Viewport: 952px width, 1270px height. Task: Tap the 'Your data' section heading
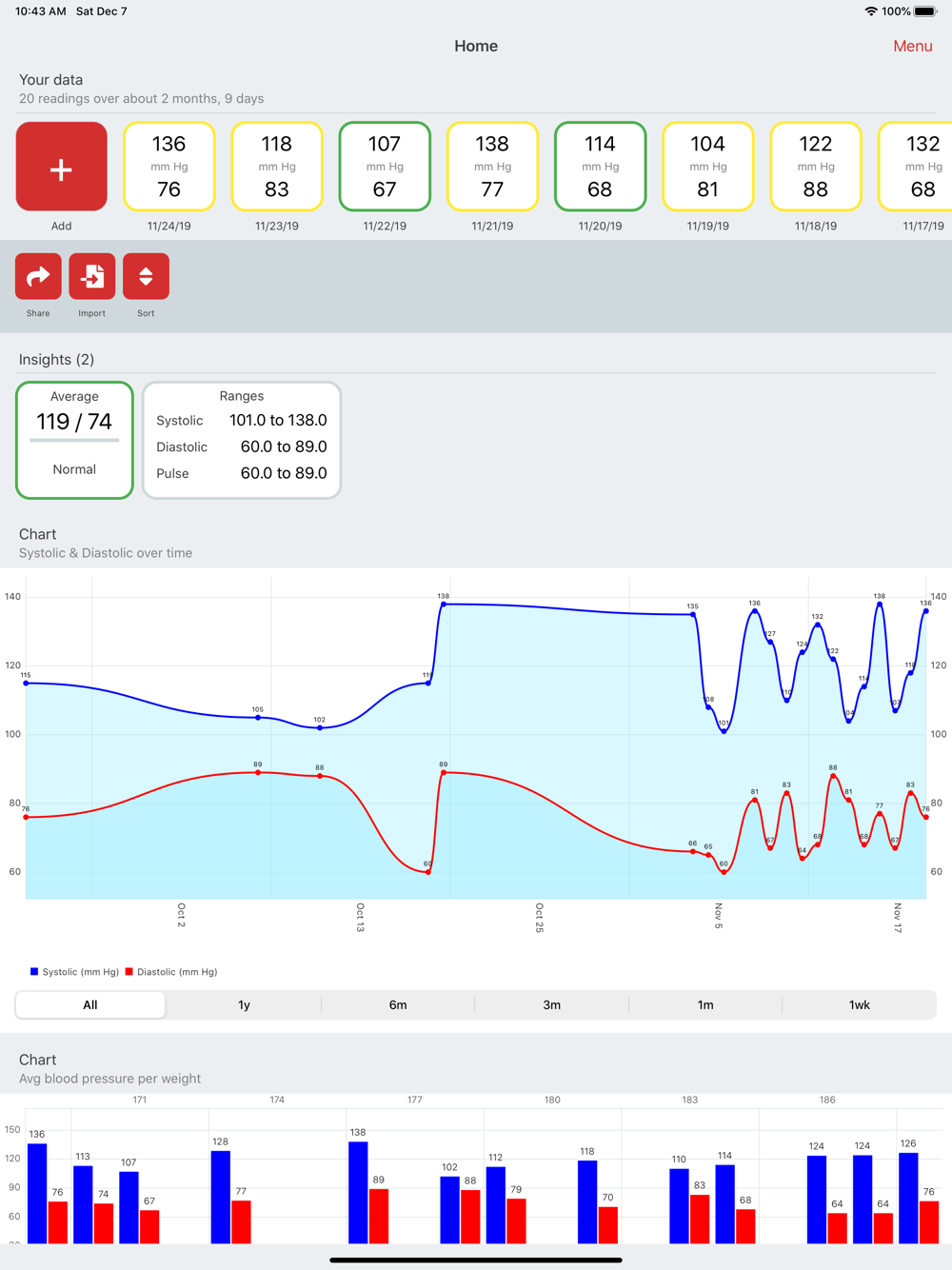click(x=51, y=80)
